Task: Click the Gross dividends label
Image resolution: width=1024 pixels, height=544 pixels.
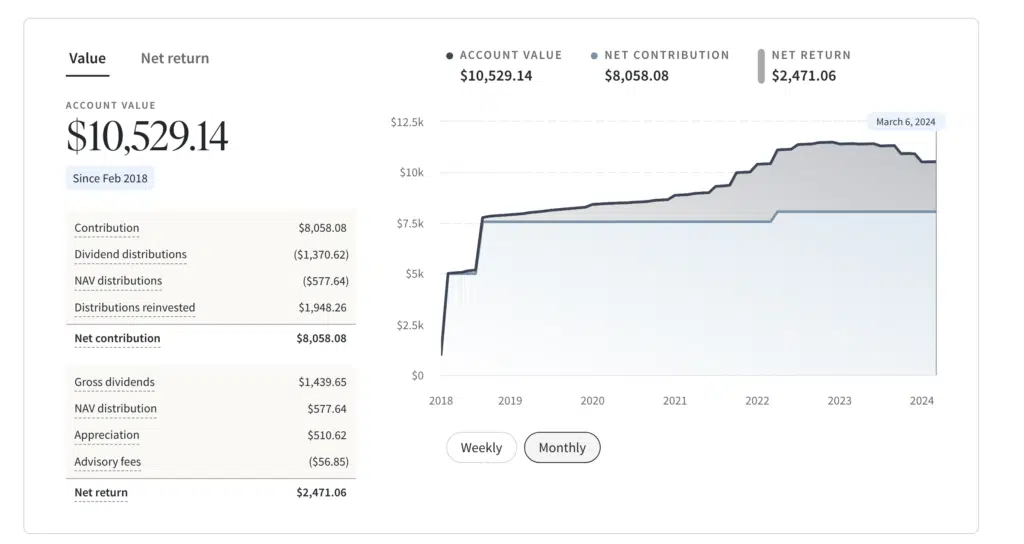Action: coord(114,382)
